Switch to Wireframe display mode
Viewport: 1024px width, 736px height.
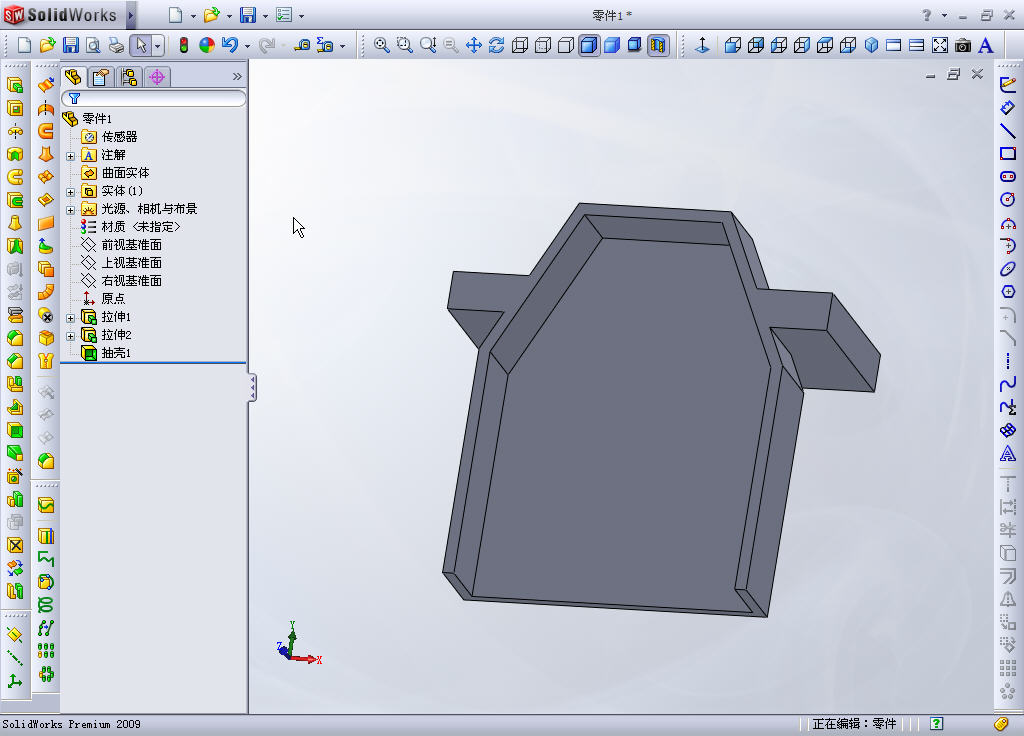pos(520,45)
